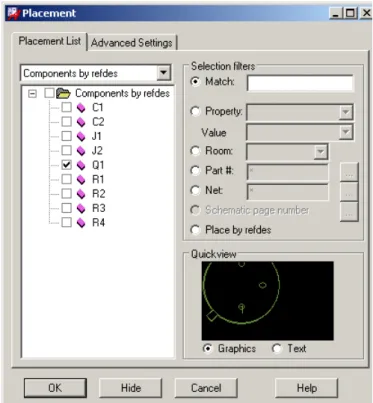Select the R4 tree item label
Image resolution: width=373 pixels, height=403 pixels.
(99, 222)
